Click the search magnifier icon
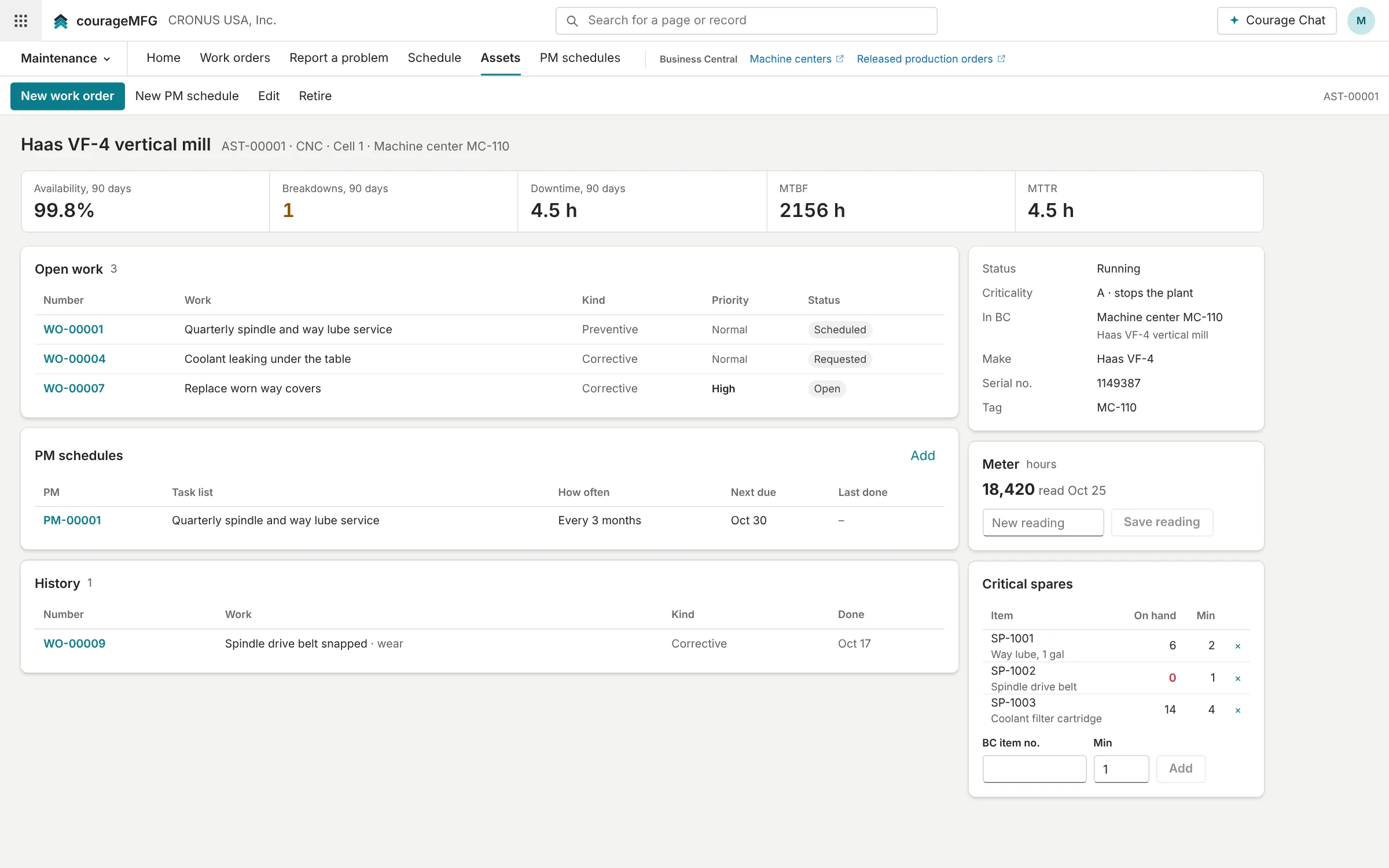The image size is (1389, 868). [x=572, y=21]
